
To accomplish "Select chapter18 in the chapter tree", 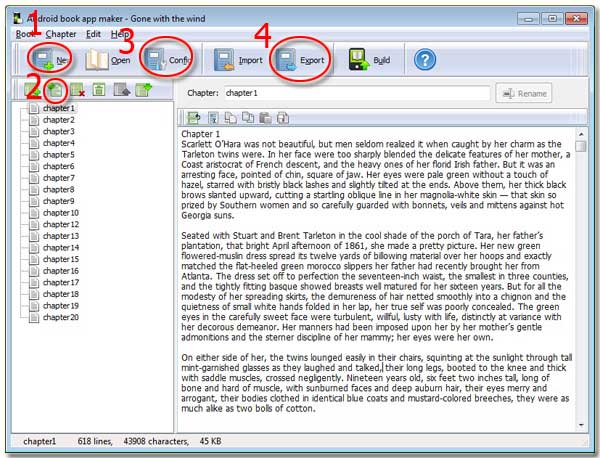I will pyautogui.click(x=61, y=294).
